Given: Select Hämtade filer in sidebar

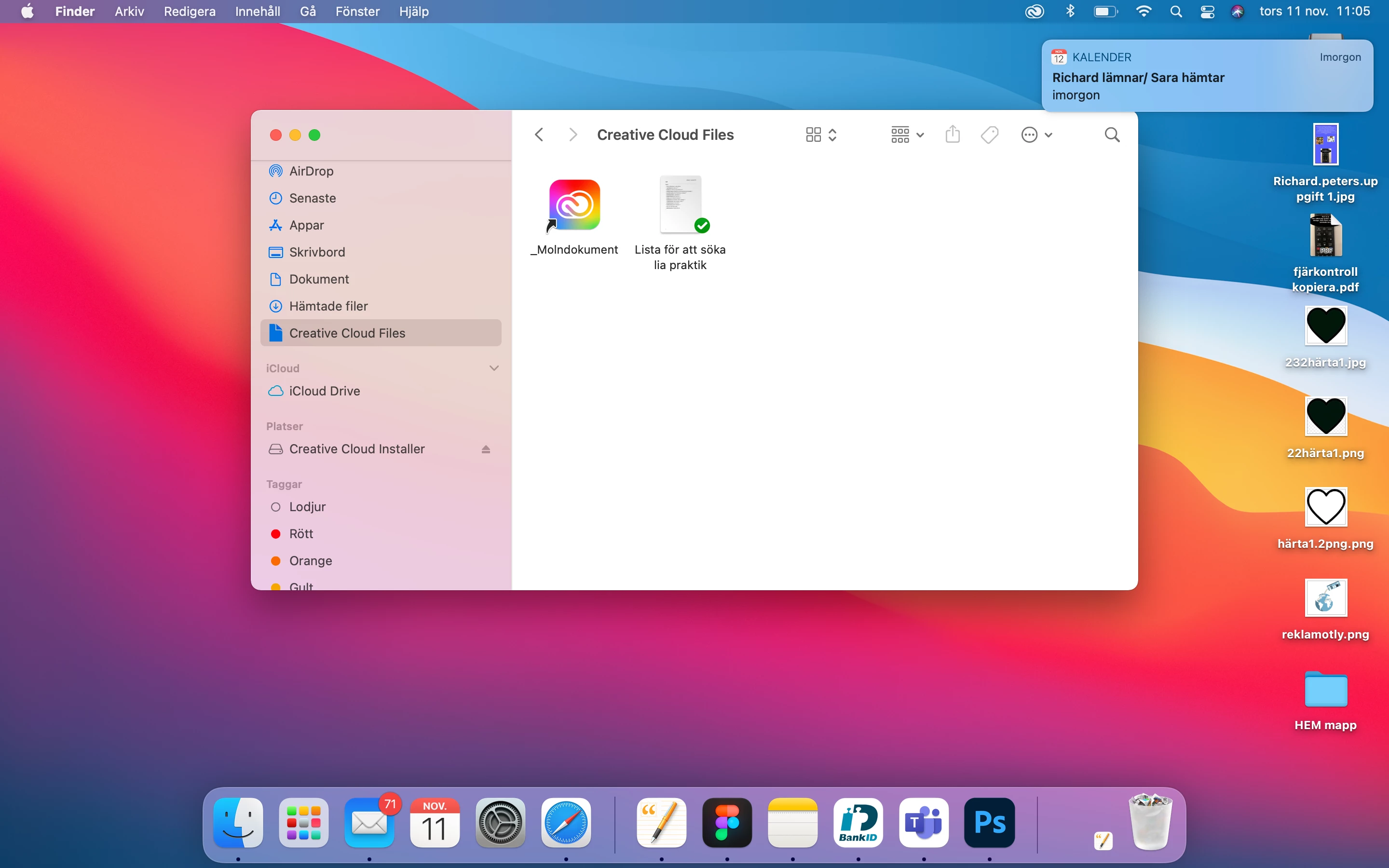Looking at the screenshot, I should (328, 307).
